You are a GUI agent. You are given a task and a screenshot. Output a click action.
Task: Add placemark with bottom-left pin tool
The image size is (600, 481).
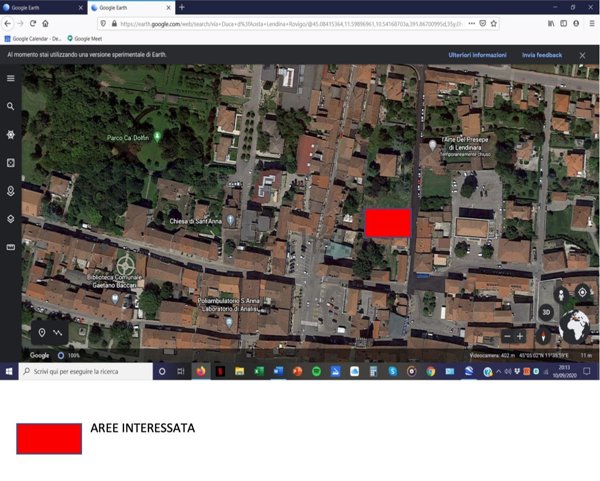(42, 333)
